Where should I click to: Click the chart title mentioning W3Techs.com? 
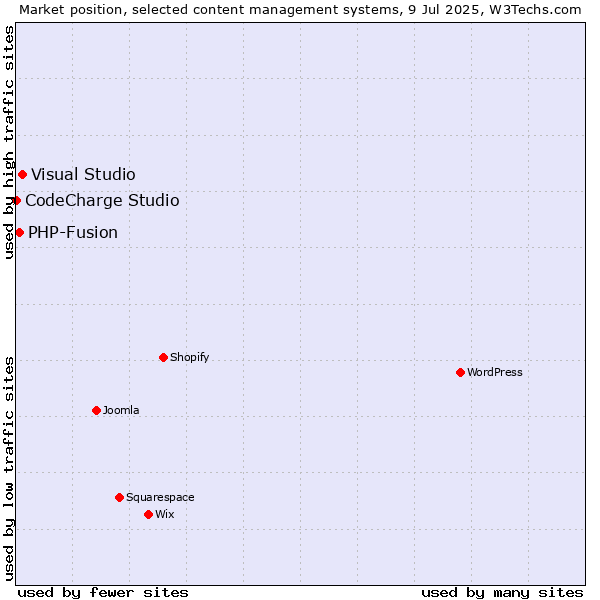coord(300,10)
